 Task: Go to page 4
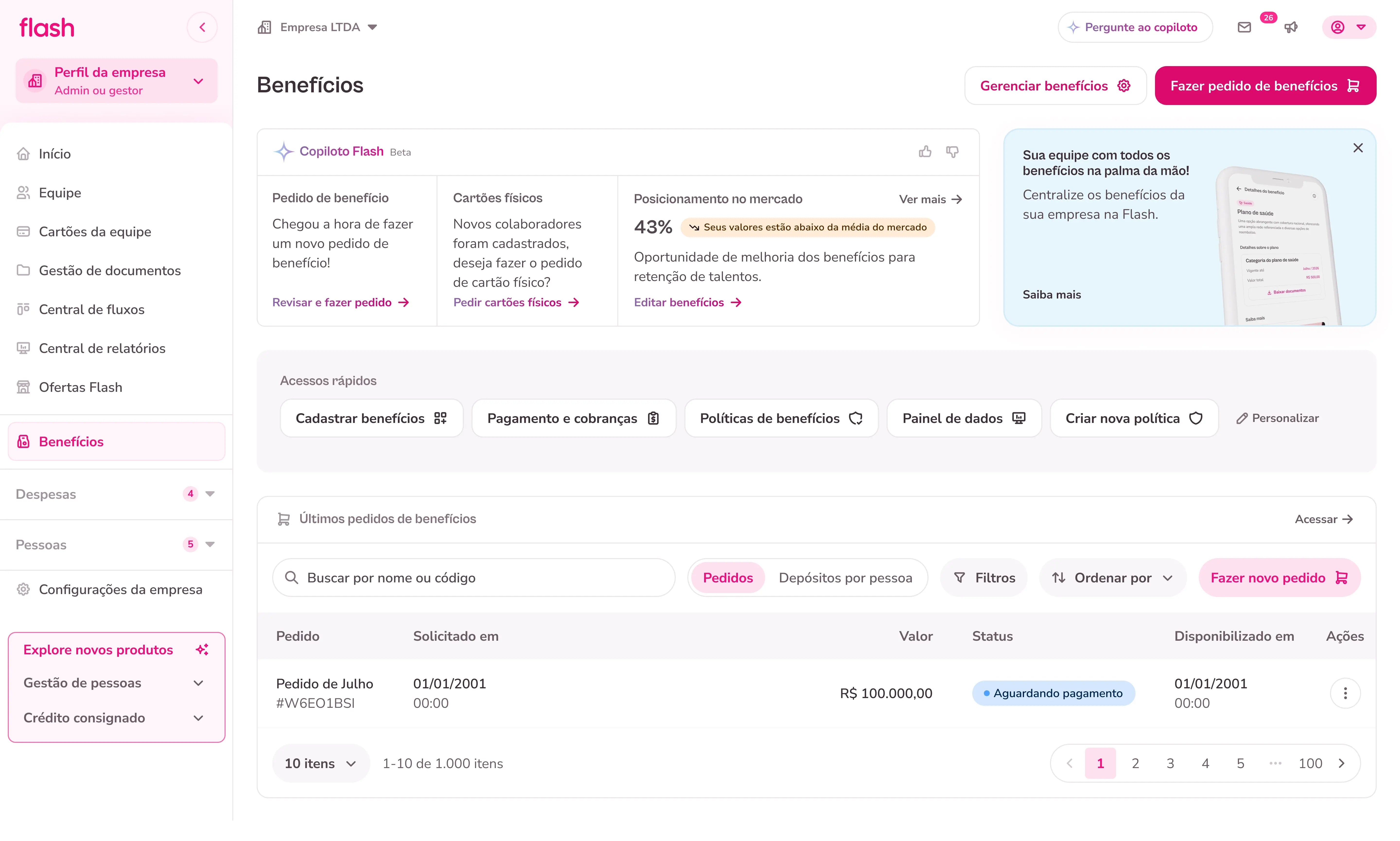click(x=1205, y=763)
